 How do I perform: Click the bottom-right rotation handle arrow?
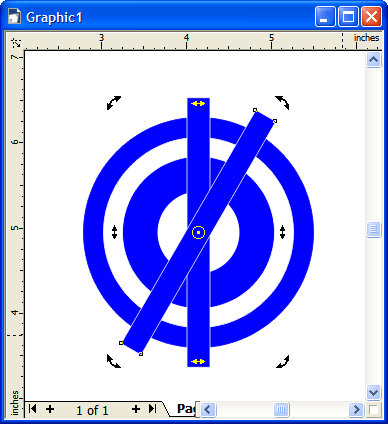(x=283, y=361)
